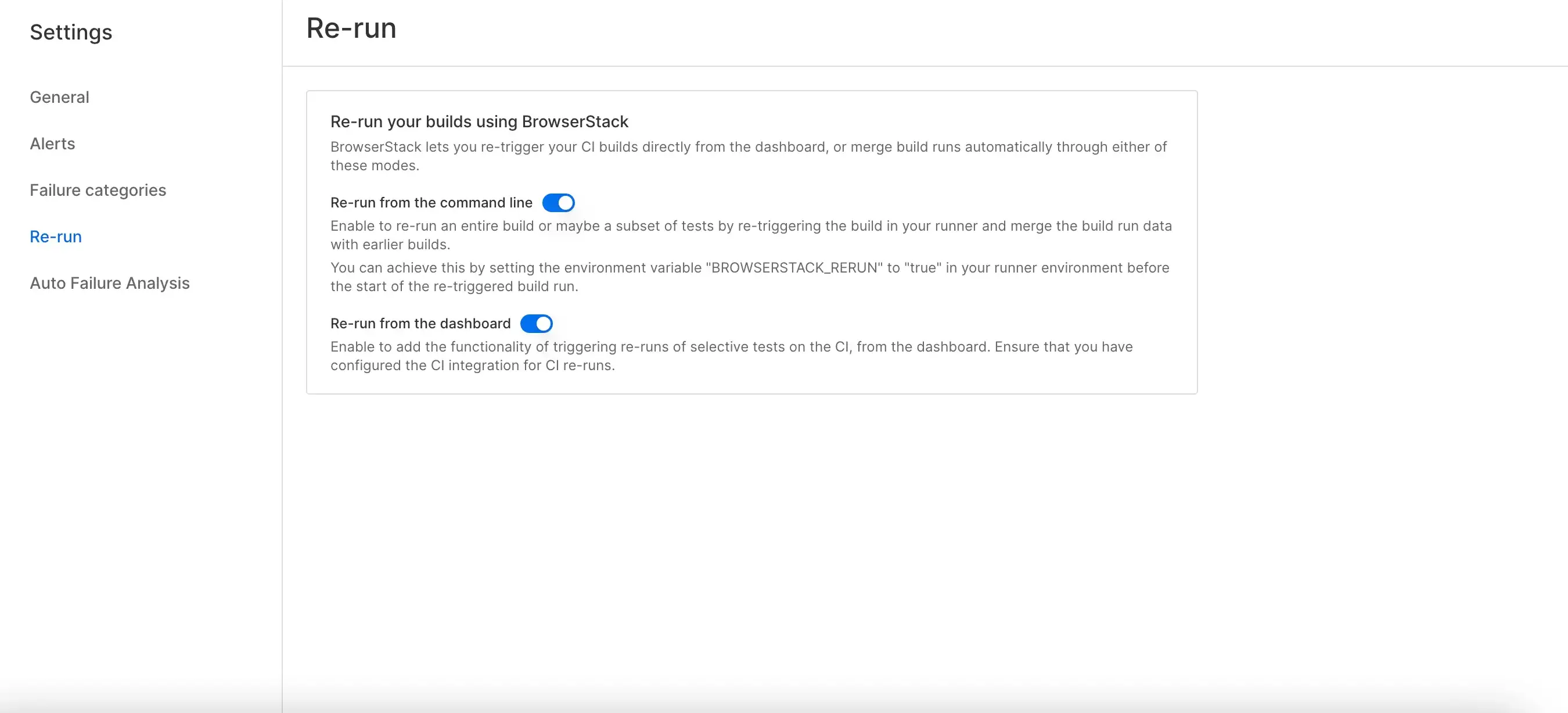Click the Settings sidebar heading
The image size is (1568, 713).
pos(71,31)
